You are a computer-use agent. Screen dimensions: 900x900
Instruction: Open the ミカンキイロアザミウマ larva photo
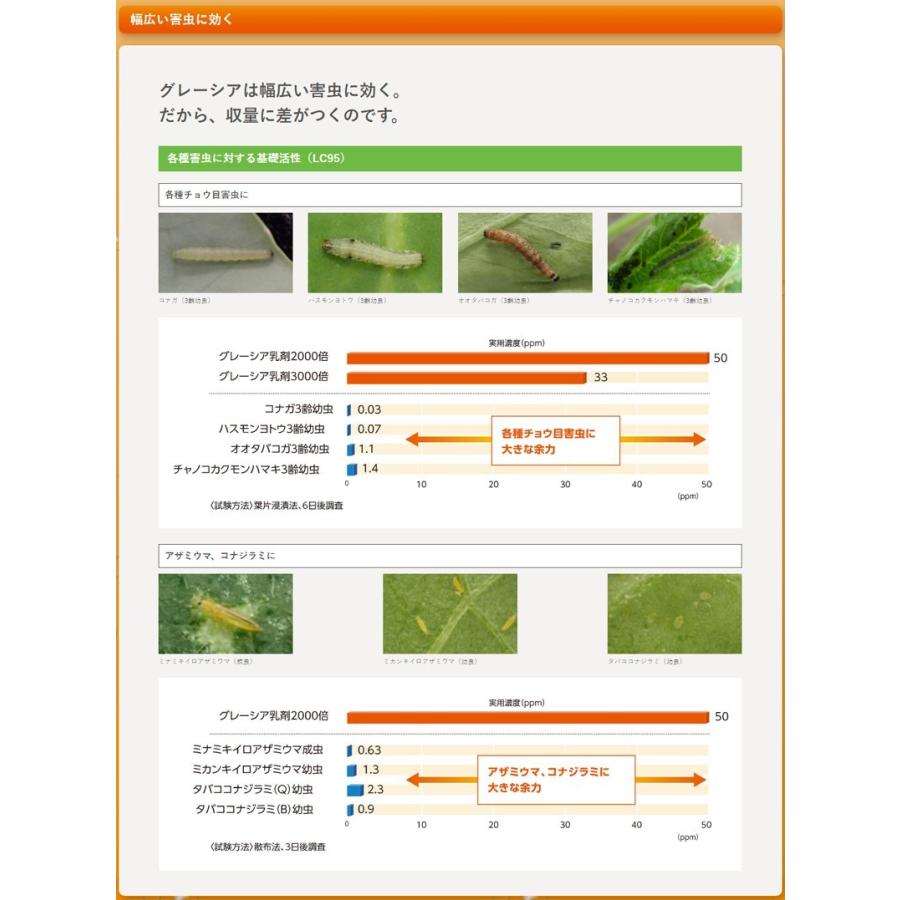450,613
